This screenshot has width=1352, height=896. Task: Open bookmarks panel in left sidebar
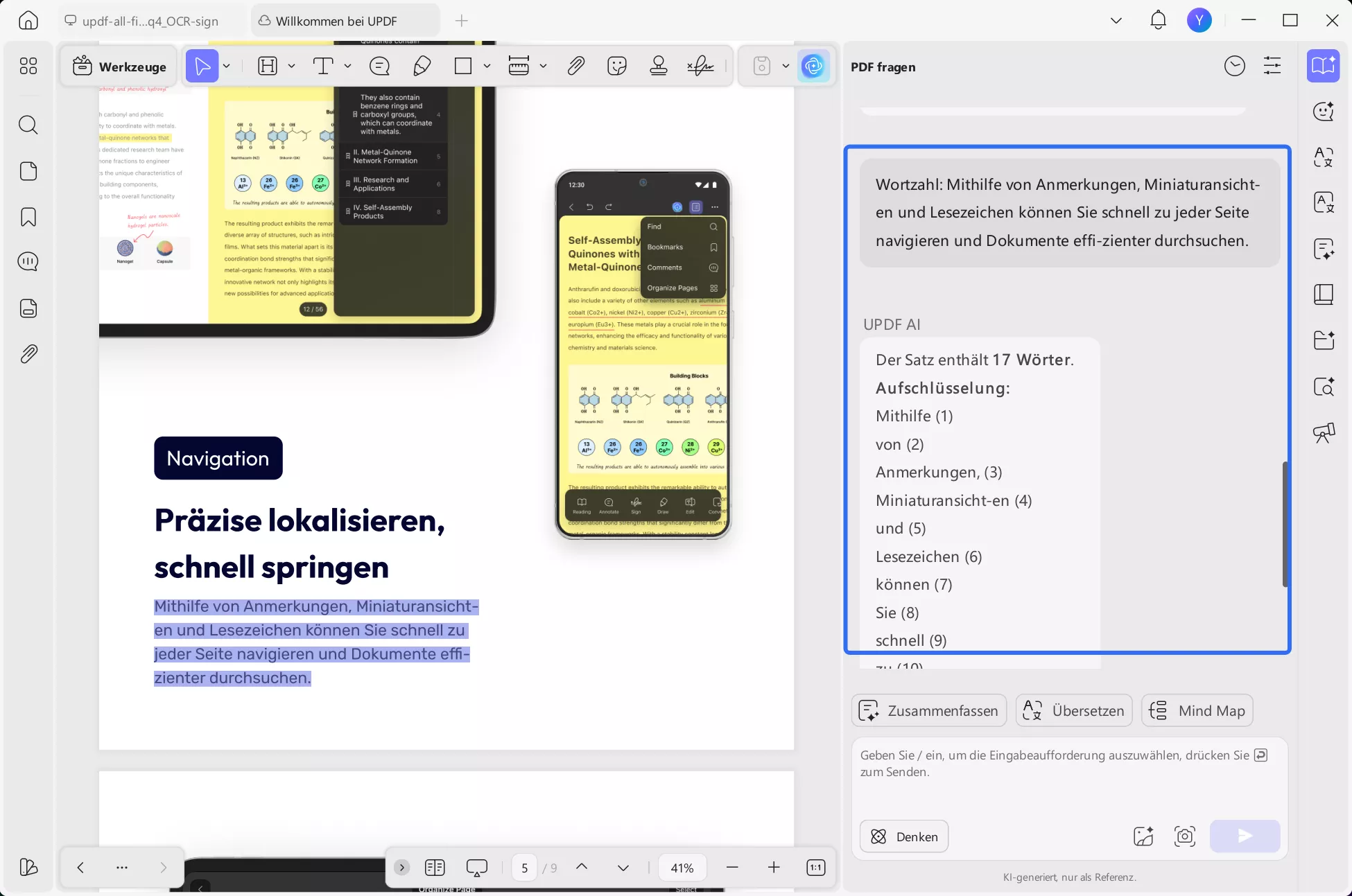tap(28, 217)
